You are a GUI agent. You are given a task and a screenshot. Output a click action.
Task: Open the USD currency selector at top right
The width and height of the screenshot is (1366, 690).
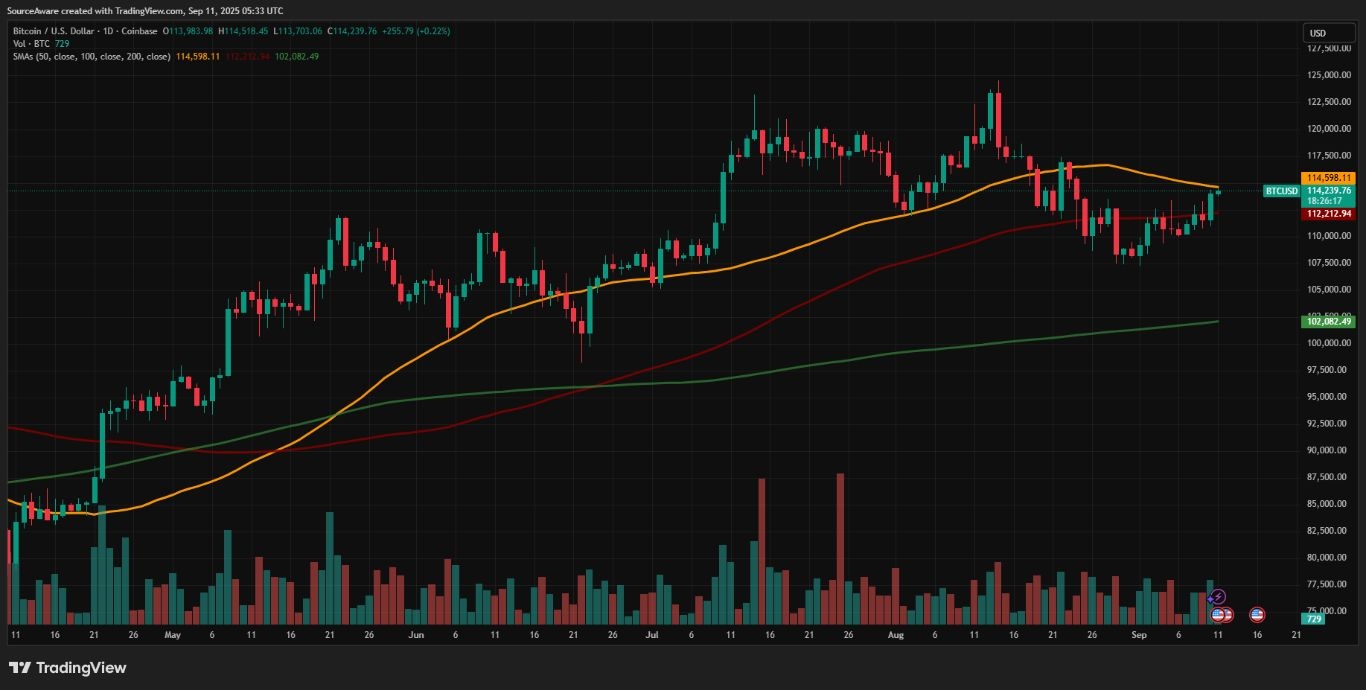point(1328,32)
